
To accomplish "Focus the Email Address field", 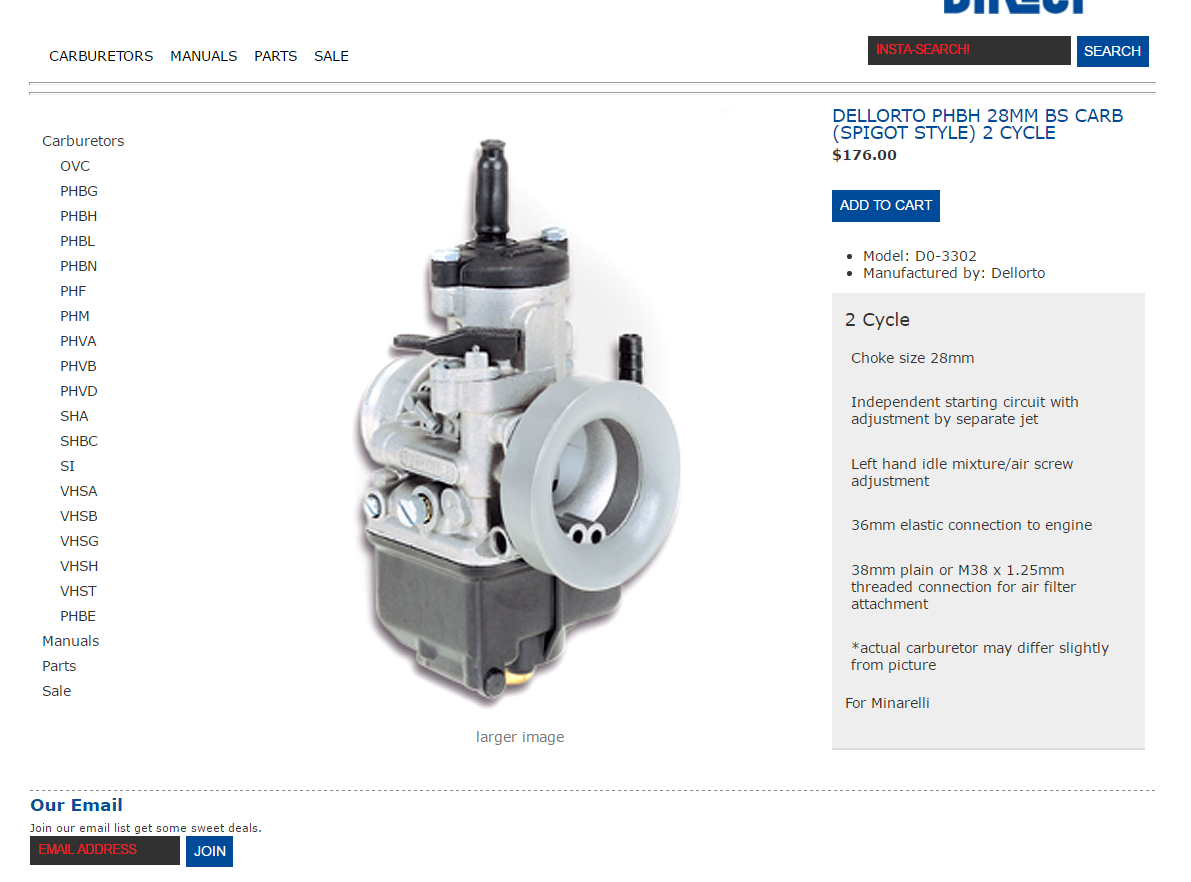I will tap(105, 851).
